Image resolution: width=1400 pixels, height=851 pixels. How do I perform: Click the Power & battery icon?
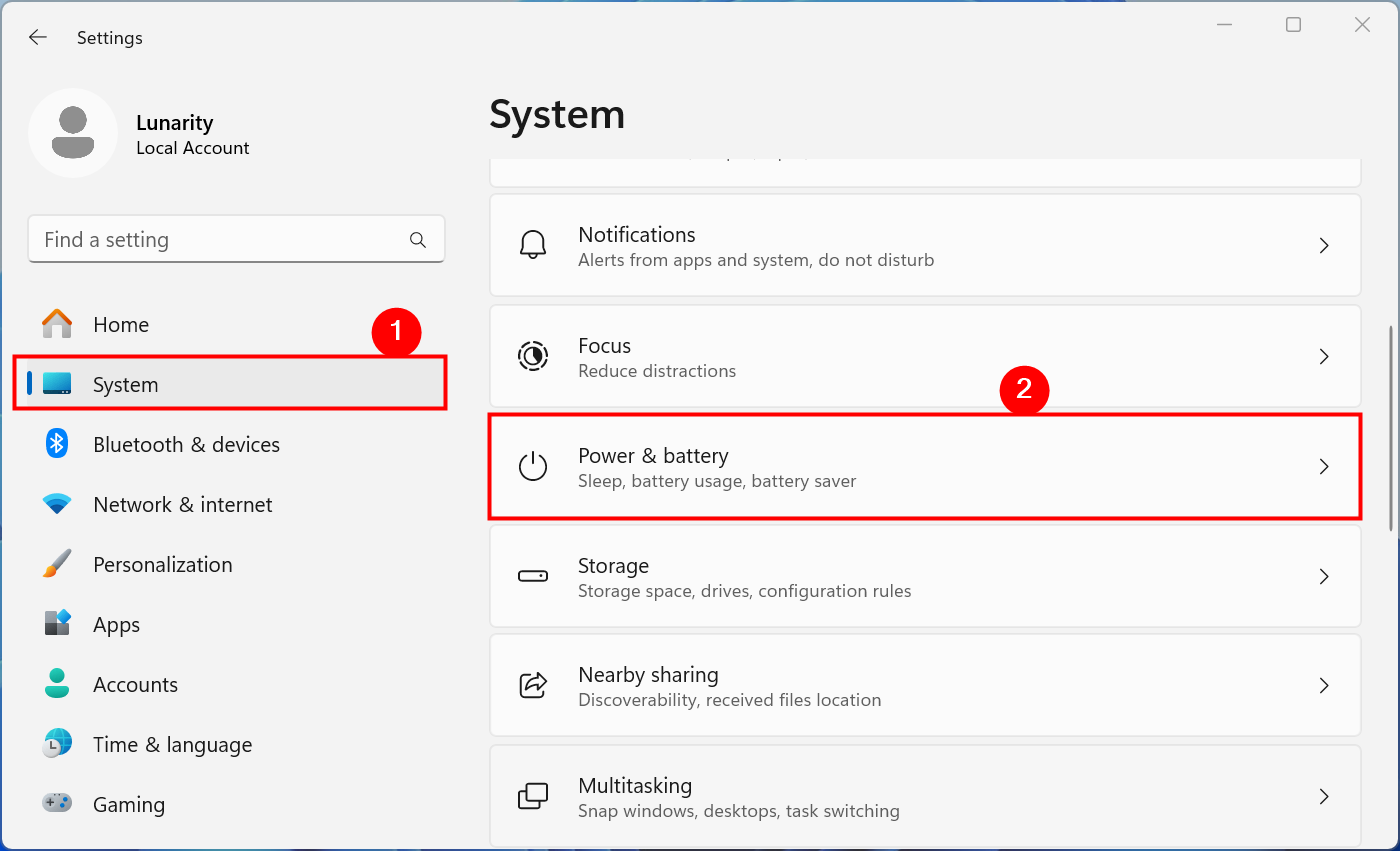[x=533, y=467]
